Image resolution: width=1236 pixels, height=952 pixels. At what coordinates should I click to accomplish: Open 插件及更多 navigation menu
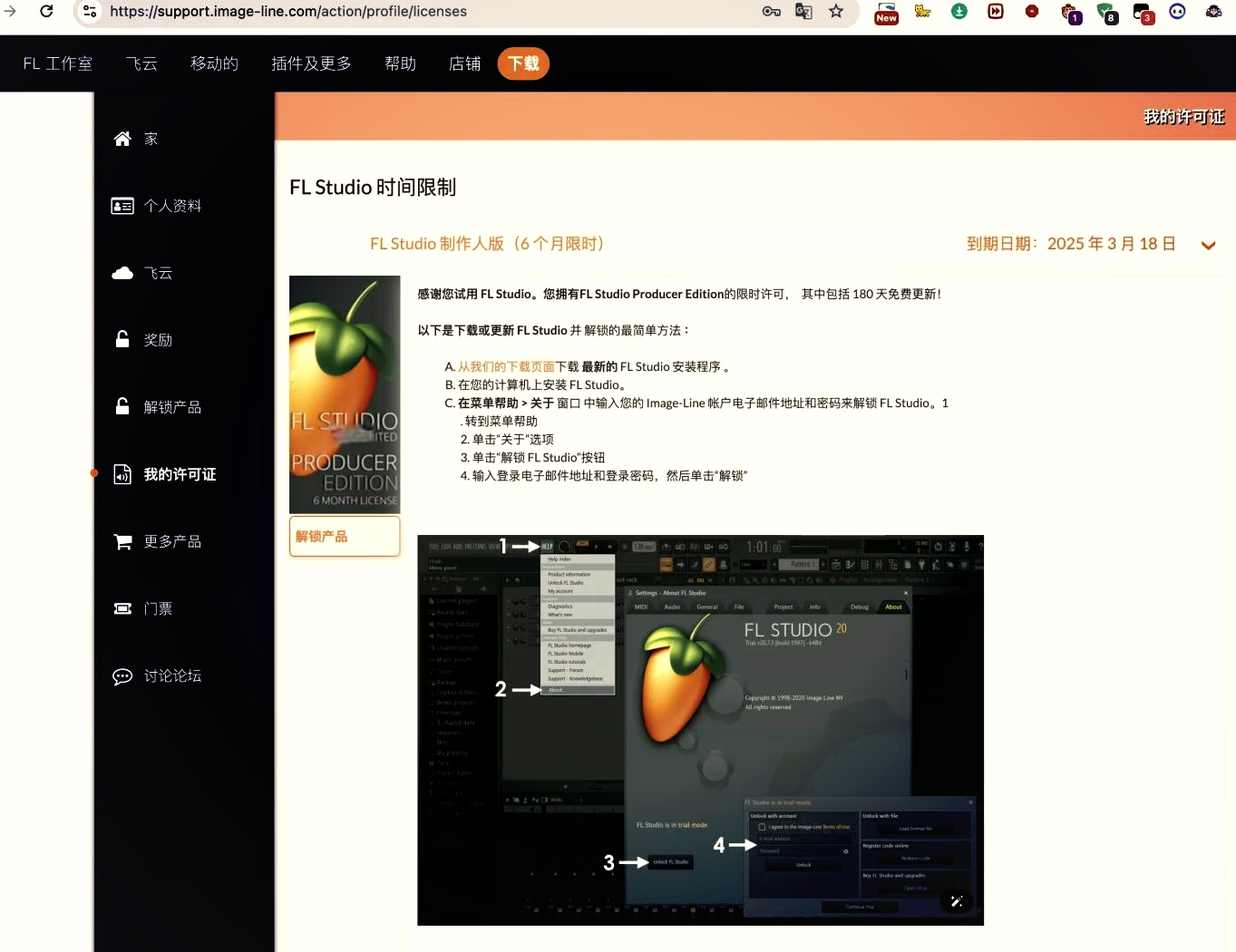pos(311,63)
